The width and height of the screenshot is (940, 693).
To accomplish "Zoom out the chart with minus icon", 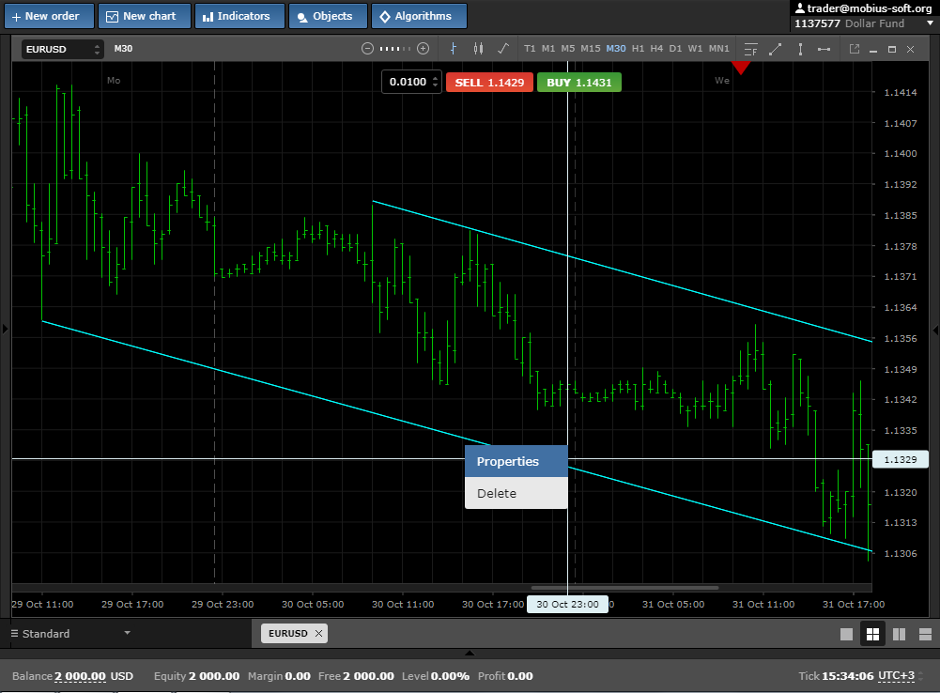I will click(x=367, y=49).
